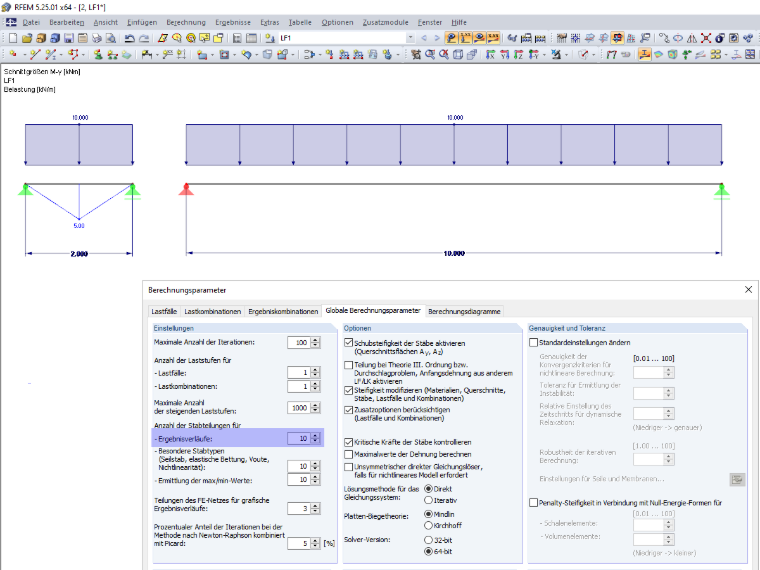Decrease Ergebnisverläufe stepper value
This screenshot has width=760, height=570.
(316, 441)
